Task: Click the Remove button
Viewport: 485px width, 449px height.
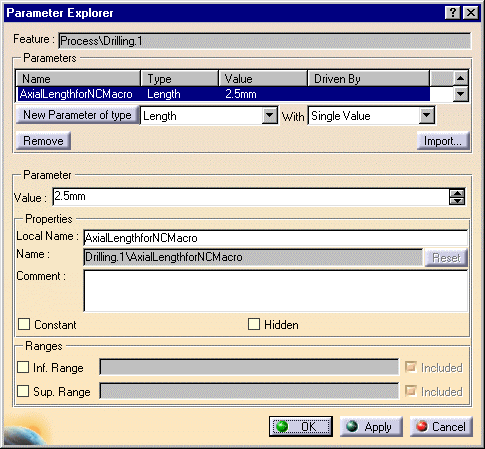Action: 43,141
